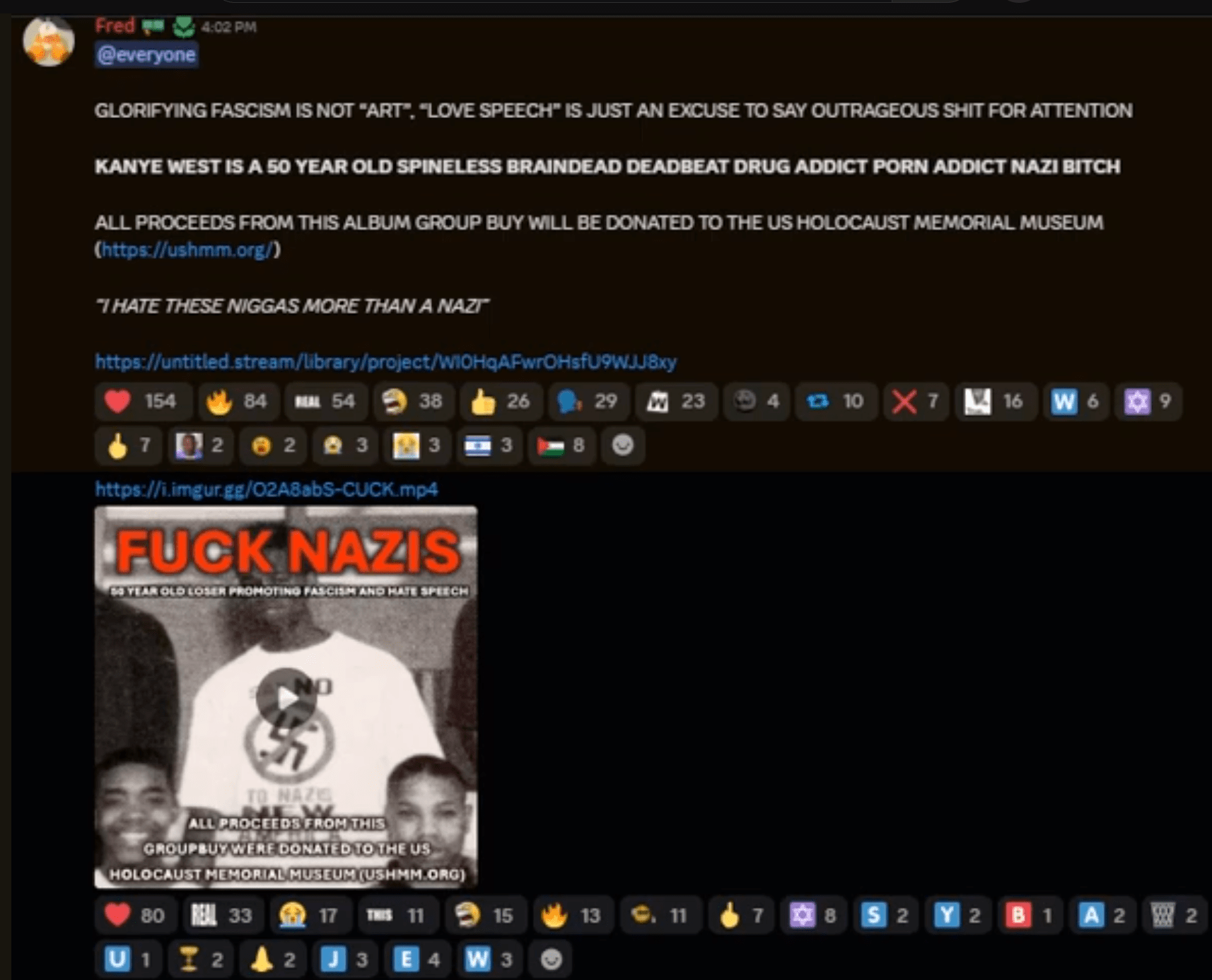The image size is (1212, 980).
Task: Toggle the laughing emoji reaction with 38
Action: (x=413, y=402)
